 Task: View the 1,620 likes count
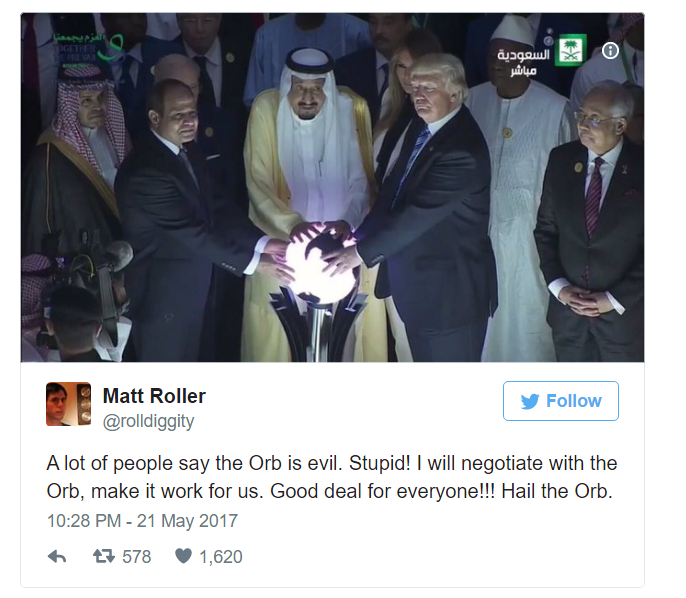(221, 557)
